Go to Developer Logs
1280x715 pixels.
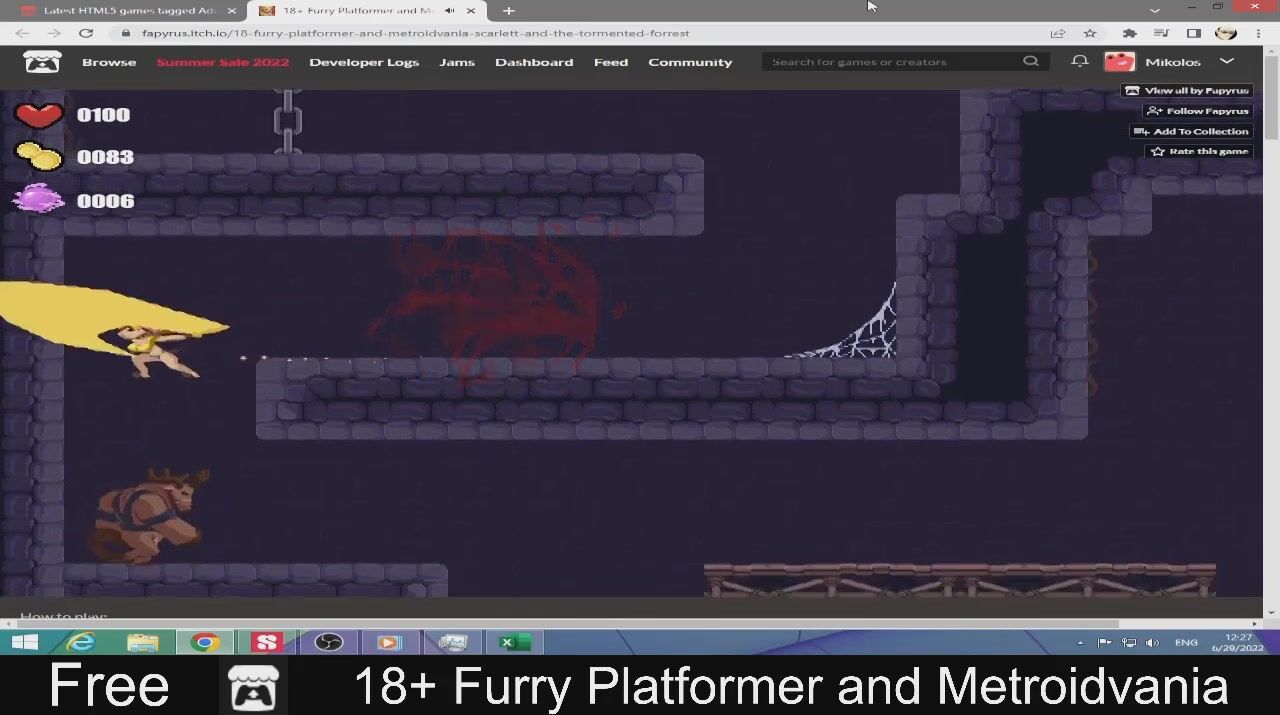pyautogui.click(x=364, y=62)
